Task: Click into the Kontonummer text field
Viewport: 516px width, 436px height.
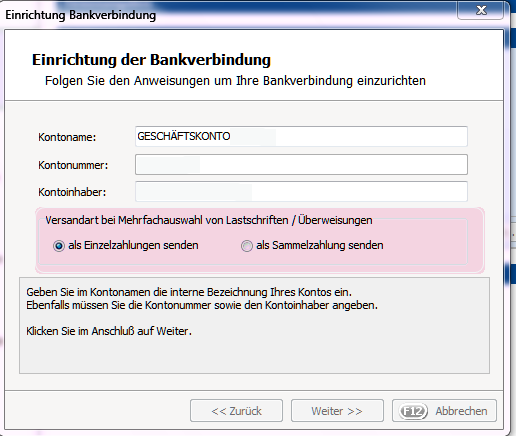Action: tap(301, 164)
